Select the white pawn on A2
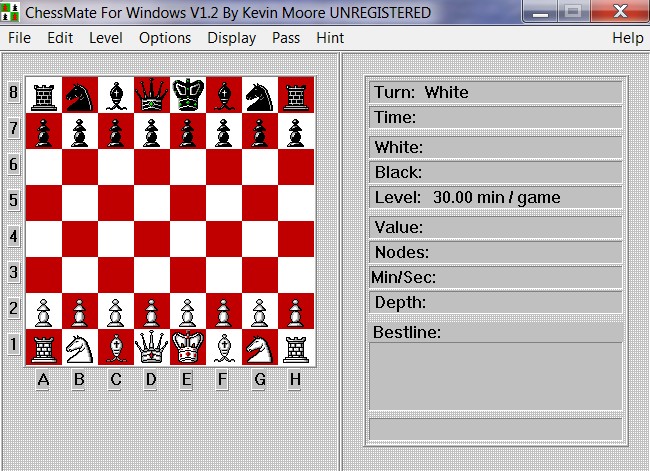 point(44,311)
